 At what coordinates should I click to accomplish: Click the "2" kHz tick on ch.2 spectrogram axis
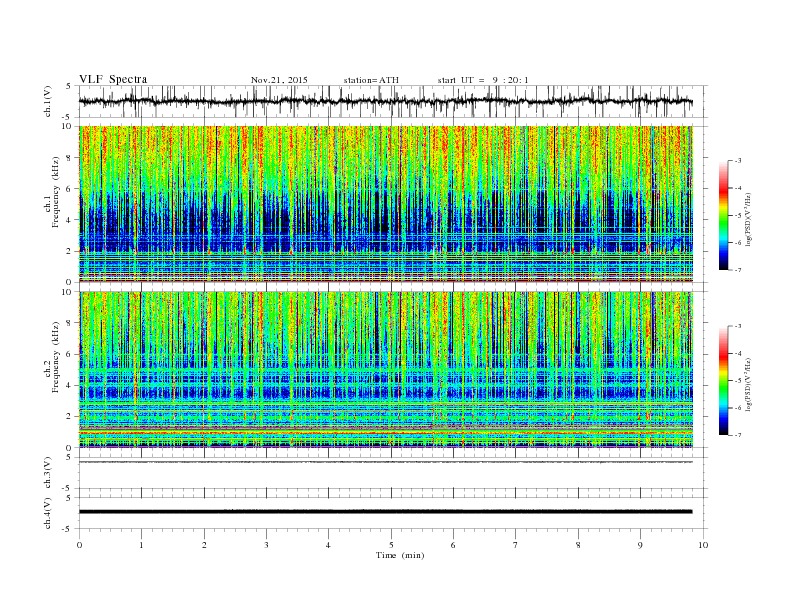coord(69,417)
